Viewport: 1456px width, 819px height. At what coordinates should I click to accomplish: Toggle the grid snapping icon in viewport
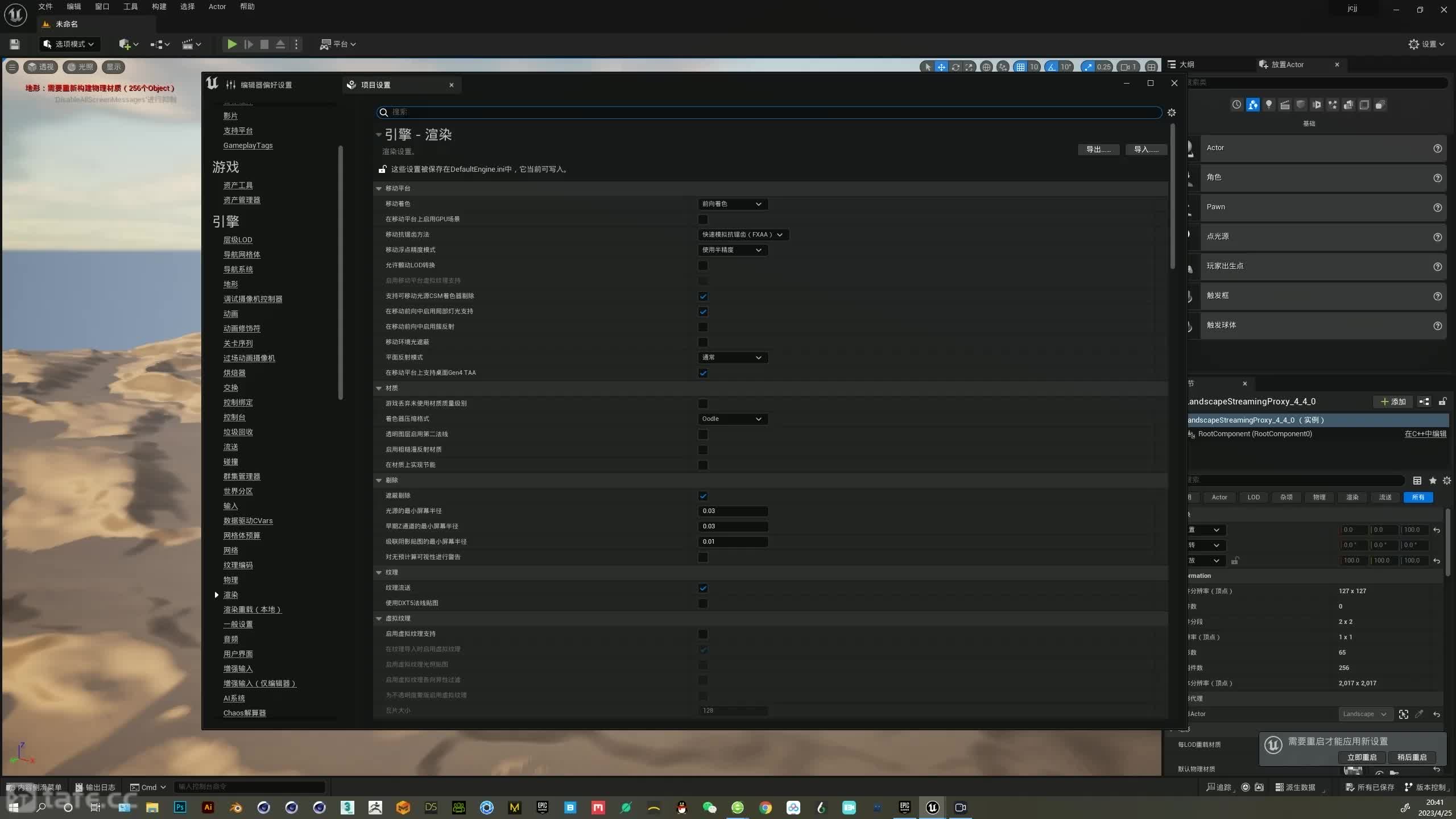point(1020,67)
